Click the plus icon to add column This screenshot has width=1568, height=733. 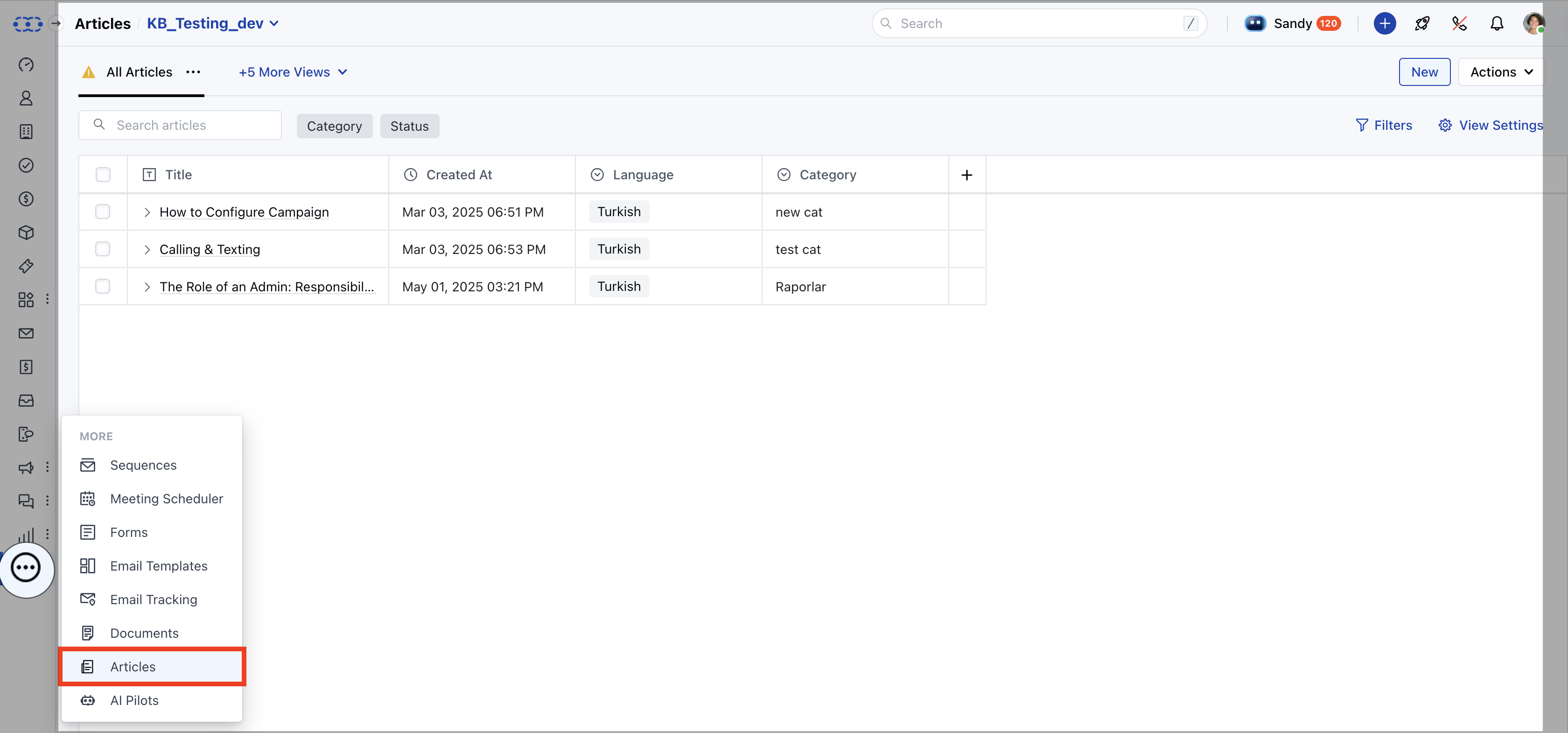(966, 175)
